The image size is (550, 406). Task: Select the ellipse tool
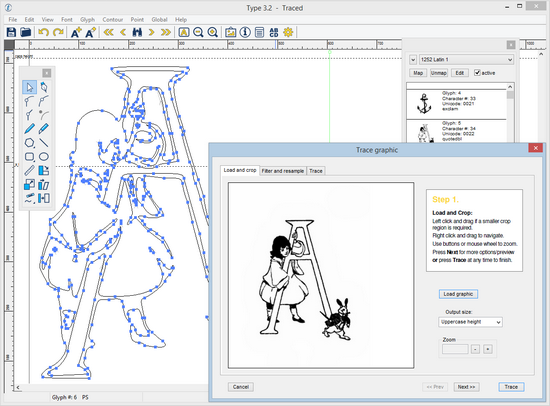(43, 157)
